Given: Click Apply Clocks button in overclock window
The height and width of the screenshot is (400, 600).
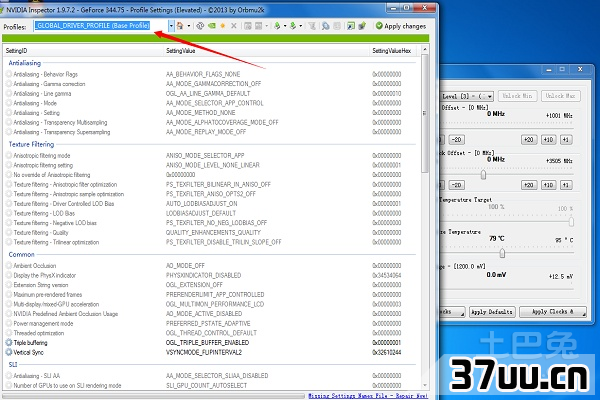Looking at the screenshot, I should point(553,312).
